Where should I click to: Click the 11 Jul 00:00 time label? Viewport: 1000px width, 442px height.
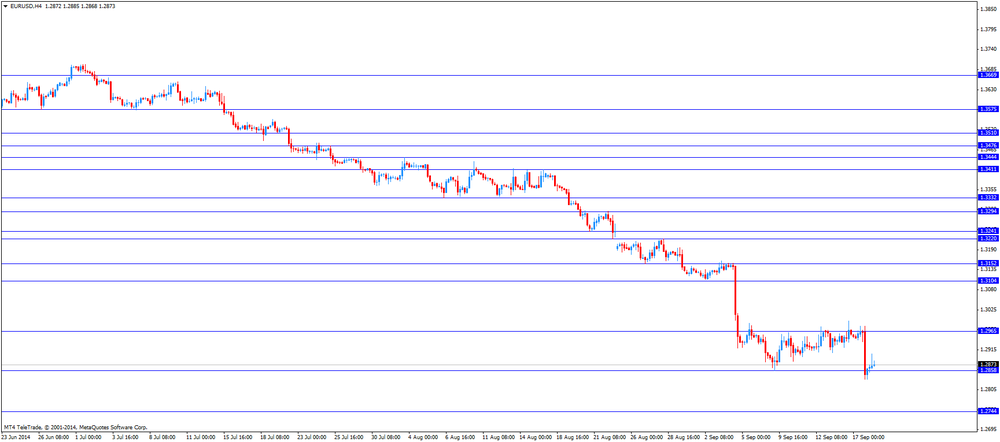pyautogui.click(x=201, y=438)
